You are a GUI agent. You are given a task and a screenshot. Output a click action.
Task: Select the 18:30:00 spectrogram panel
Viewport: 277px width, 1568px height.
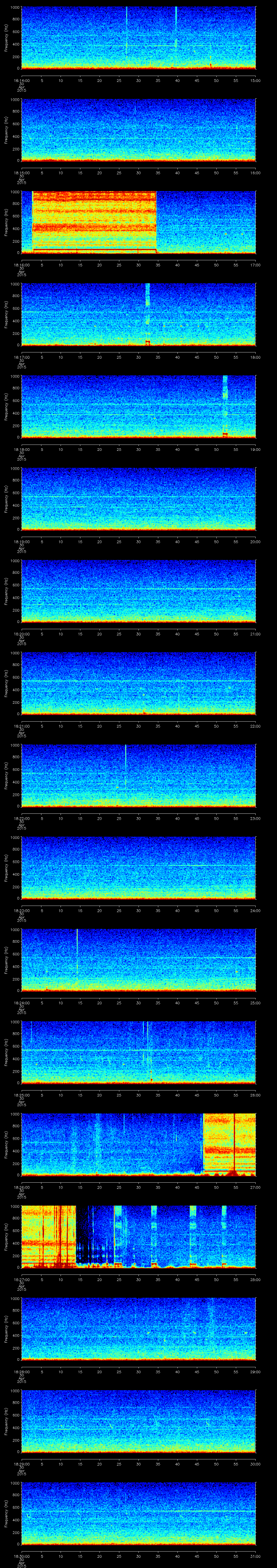tap(138, 1513)
